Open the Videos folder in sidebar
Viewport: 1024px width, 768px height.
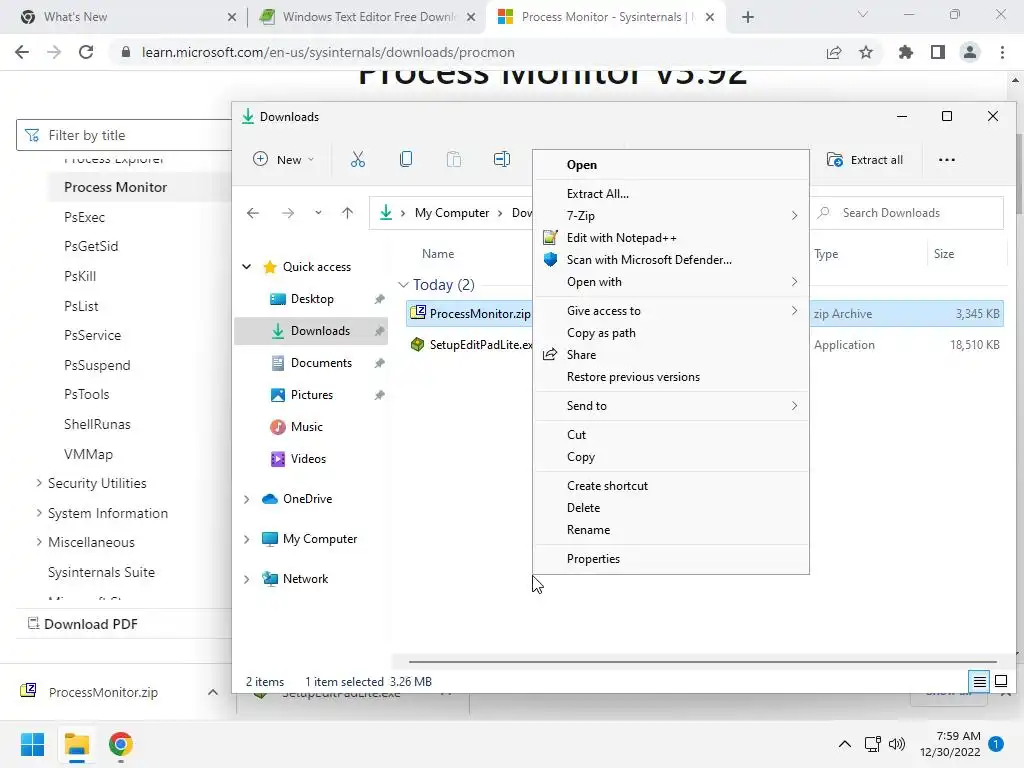pos(308,458)
